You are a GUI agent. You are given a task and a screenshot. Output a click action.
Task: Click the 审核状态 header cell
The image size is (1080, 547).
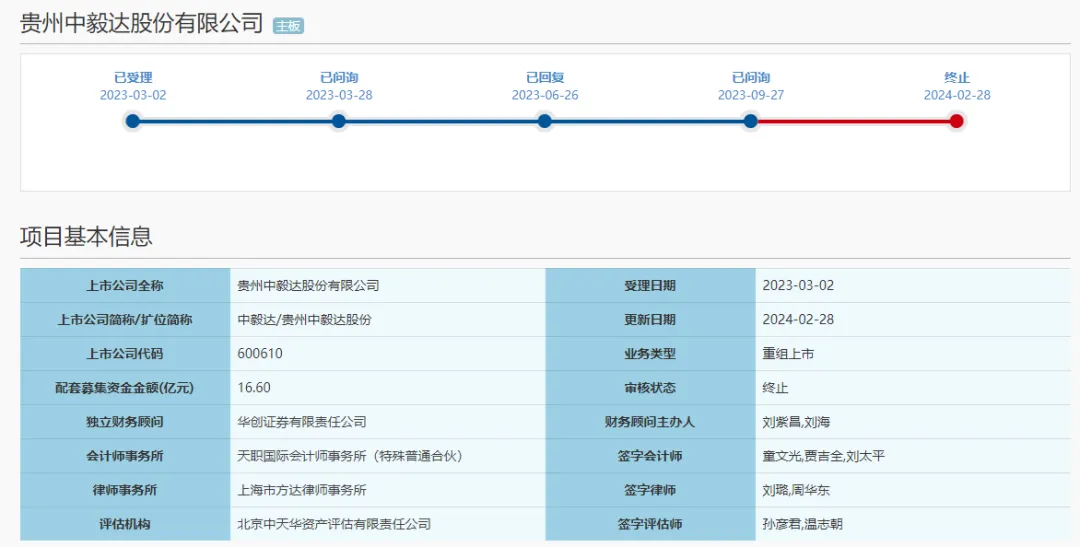coord(650,388)
